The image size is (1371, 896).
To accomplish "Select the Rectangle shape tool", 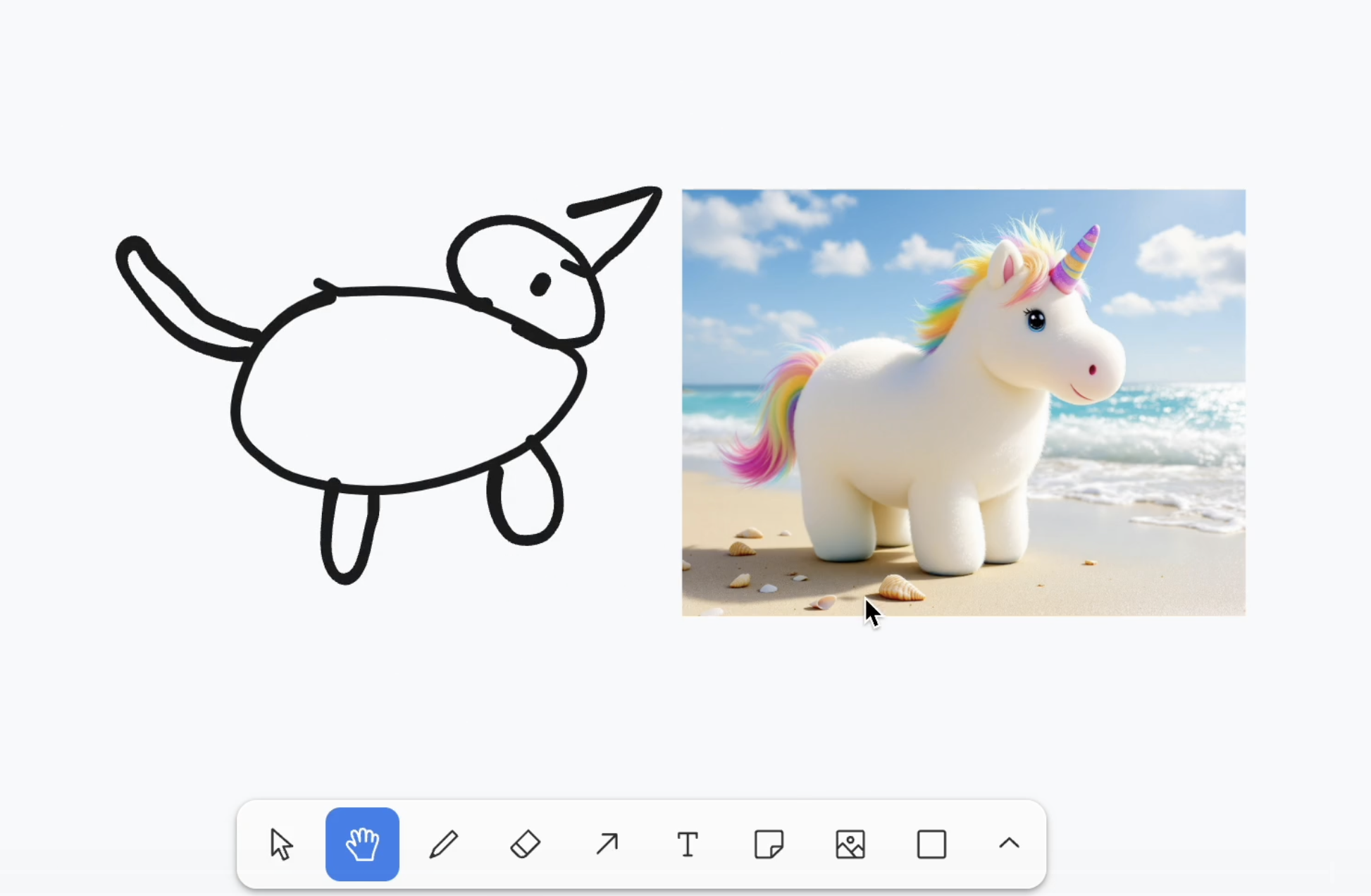I will pyautogui.click(x=931, y=844).
